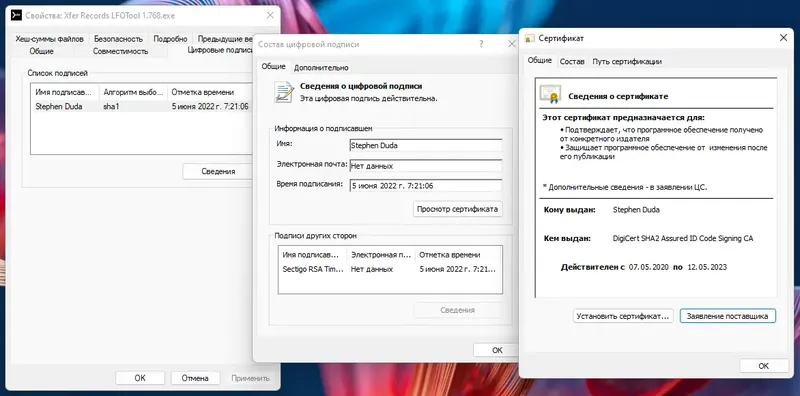Click the Properties window title icon
Screen dimensions: 800x396
[x=16, y=15]
